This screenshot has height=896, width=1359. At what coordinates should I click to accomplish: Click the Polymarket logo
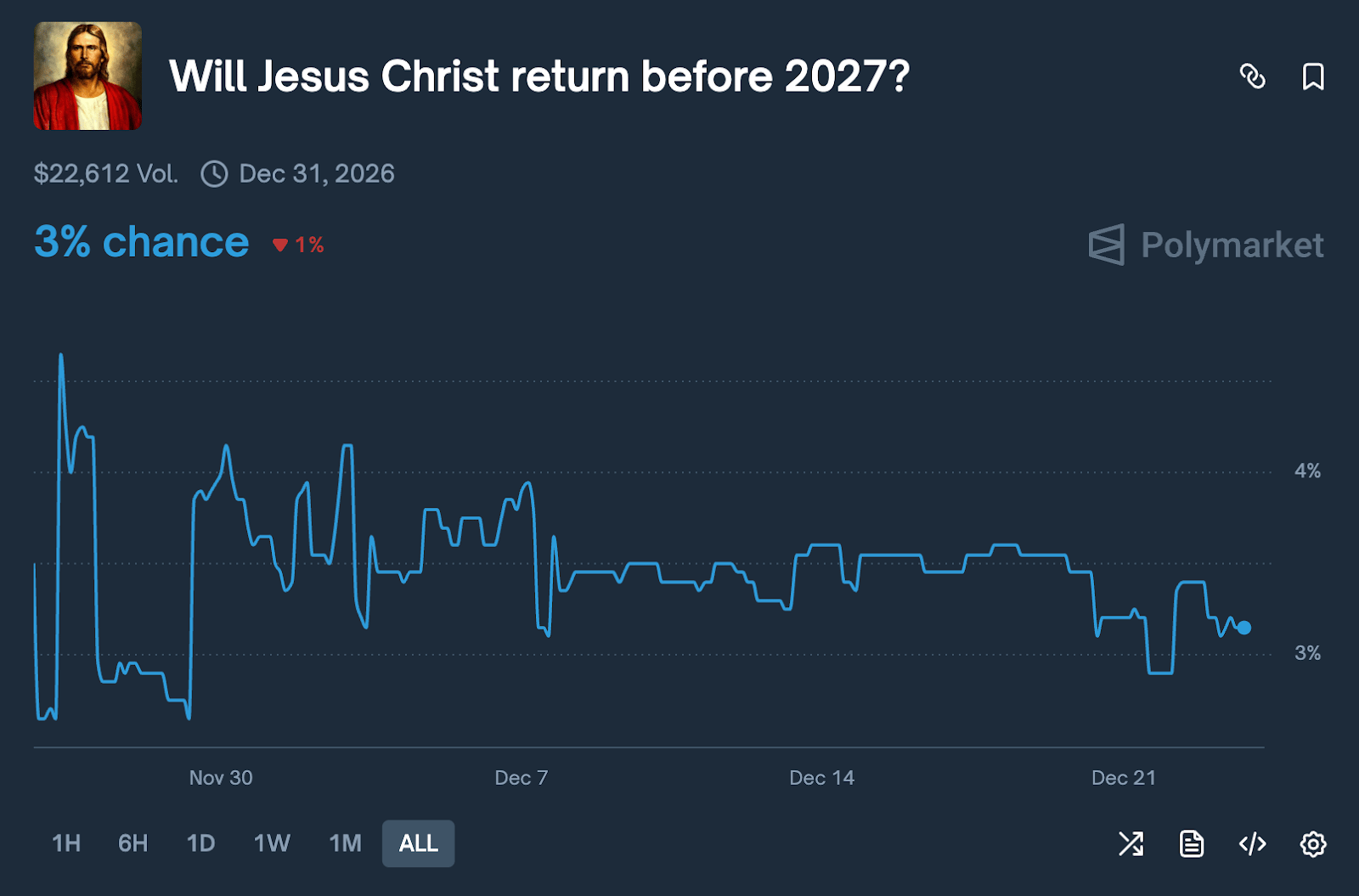(1206, 245)
